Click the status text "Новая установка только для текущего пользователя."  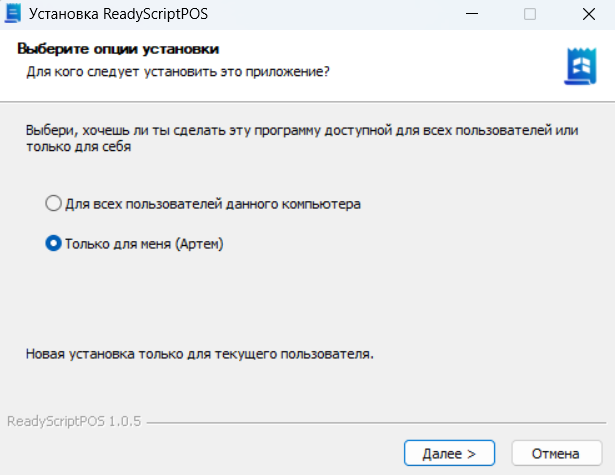click(x=200, y=354)
